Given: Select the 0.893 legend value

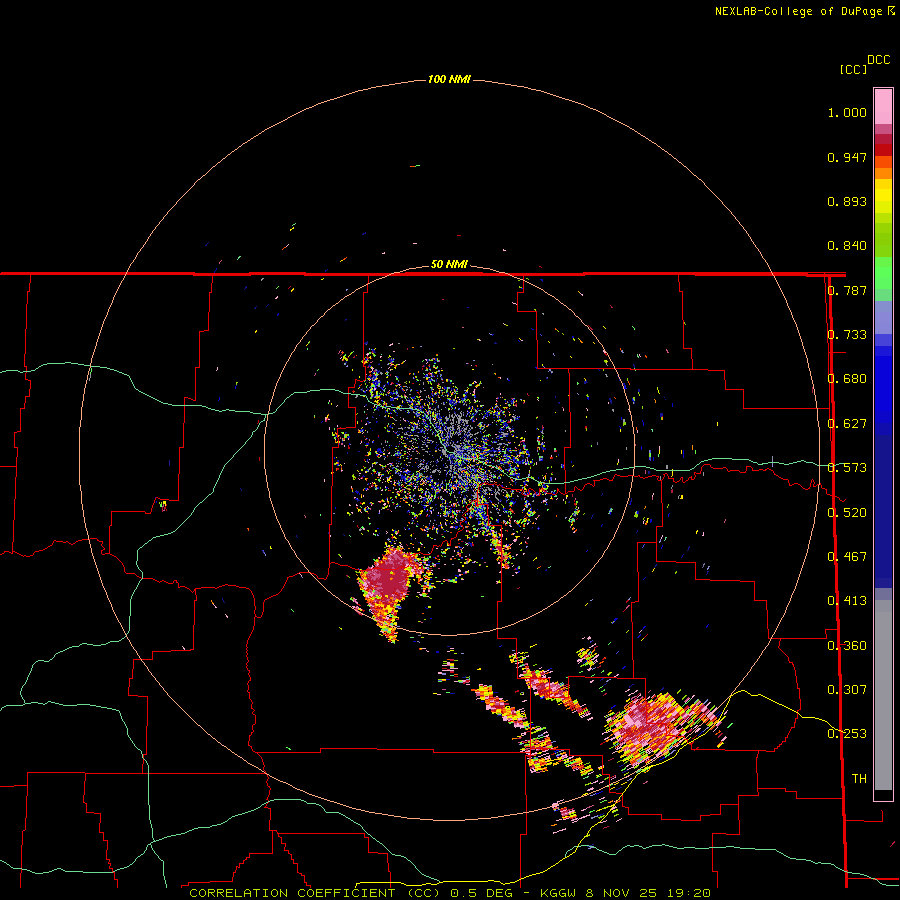Looking at the screenshot, I should [x=847, y=201].
